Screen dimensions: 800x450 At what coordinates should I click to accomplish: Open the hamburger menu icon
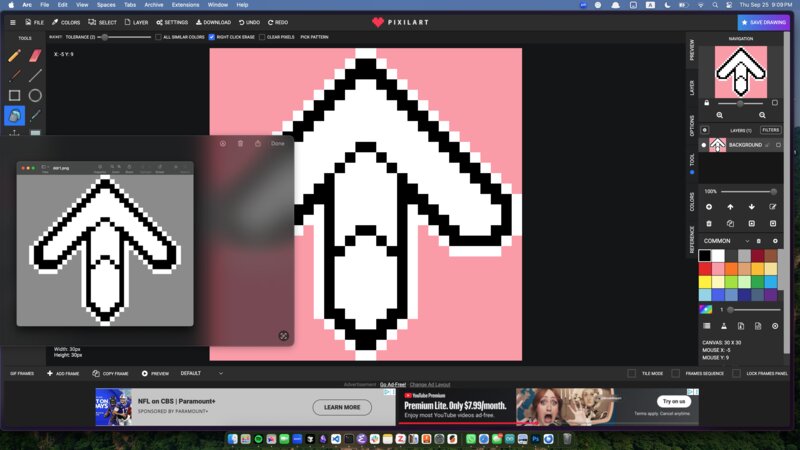pos(13,22)
